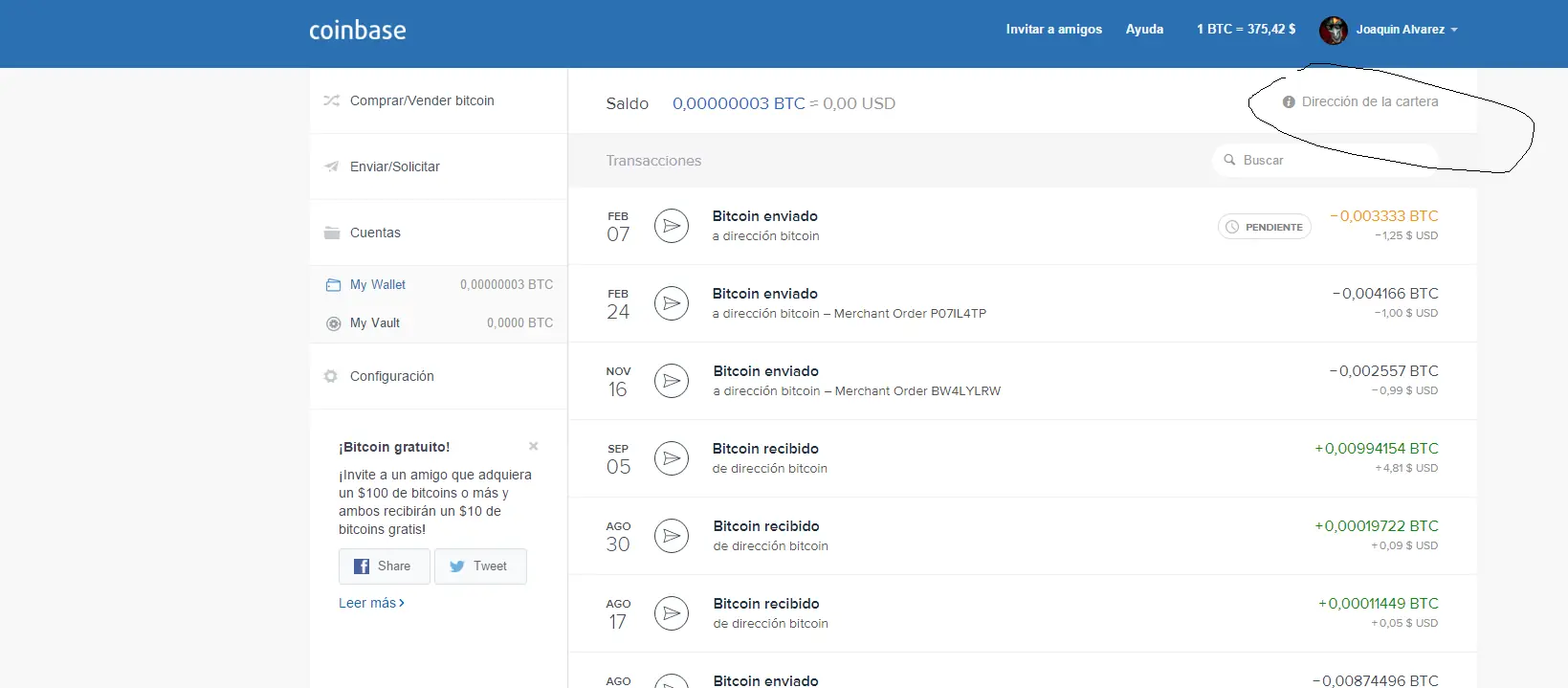This screenshot has width=1568, height=688.
Task: Click the +0,00994154 BTC amount
Action: (1377, 449)
